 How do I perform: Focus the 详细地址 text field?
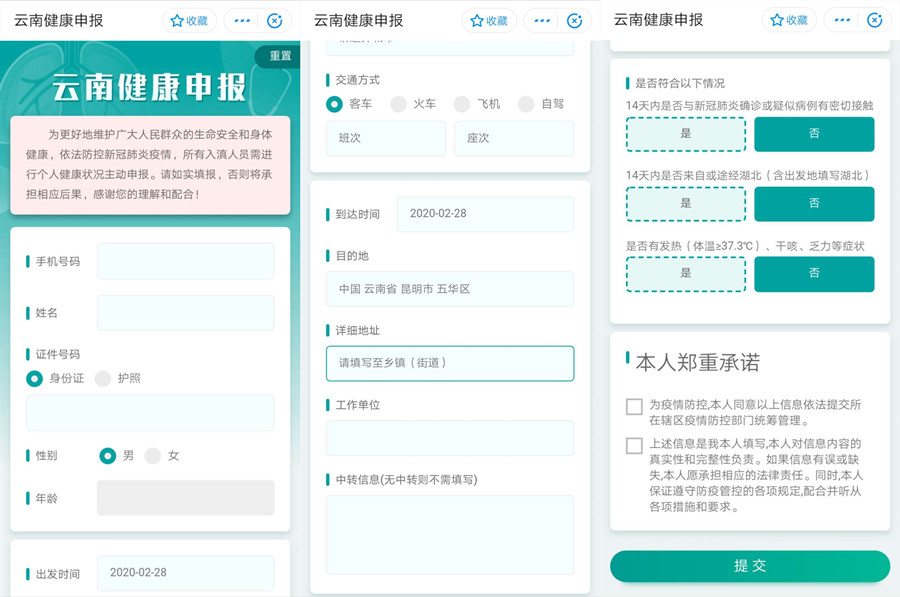(x=450, y=363)
